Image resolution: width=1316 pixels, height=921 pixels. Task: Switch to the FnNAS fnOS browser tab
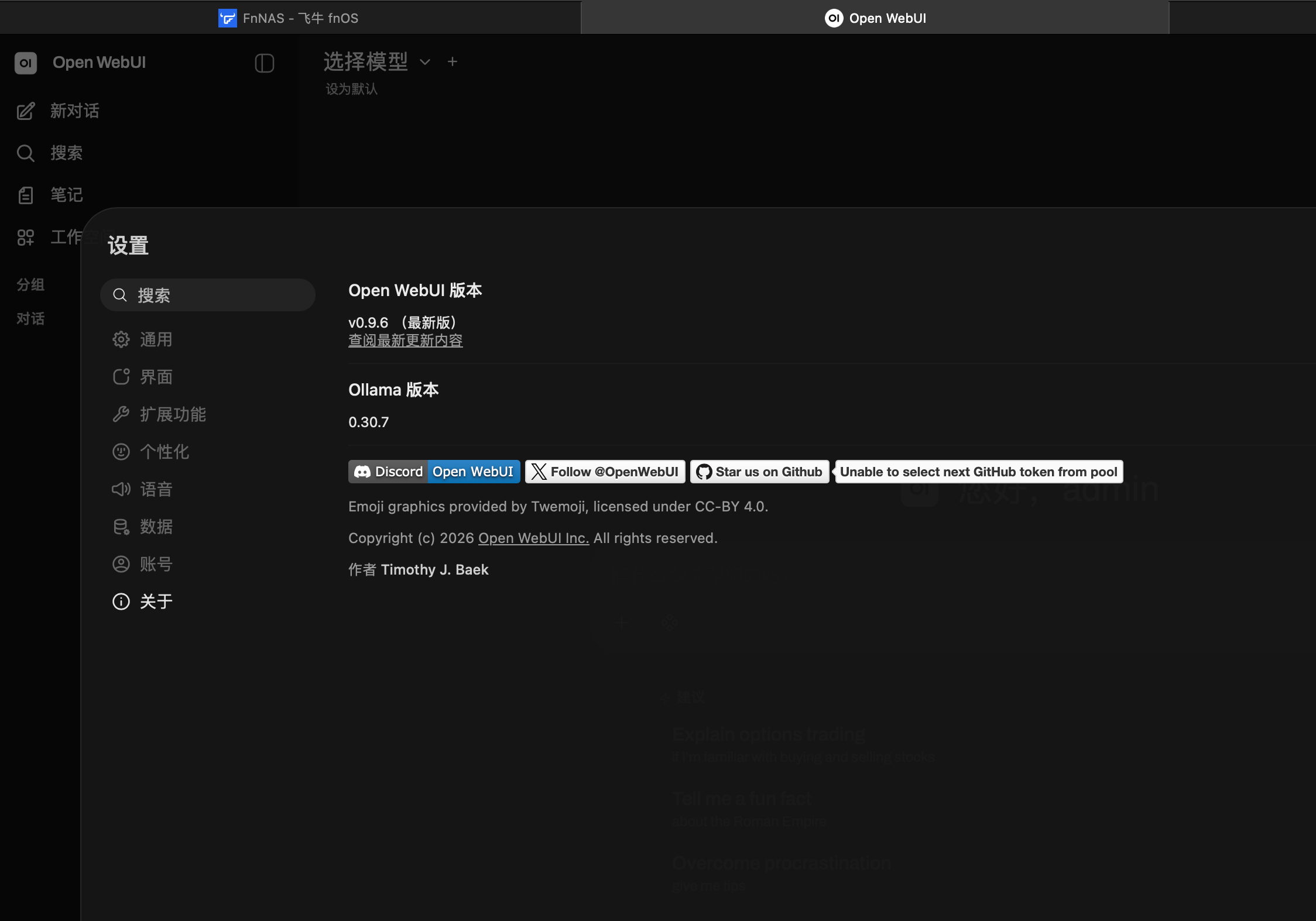289,18
